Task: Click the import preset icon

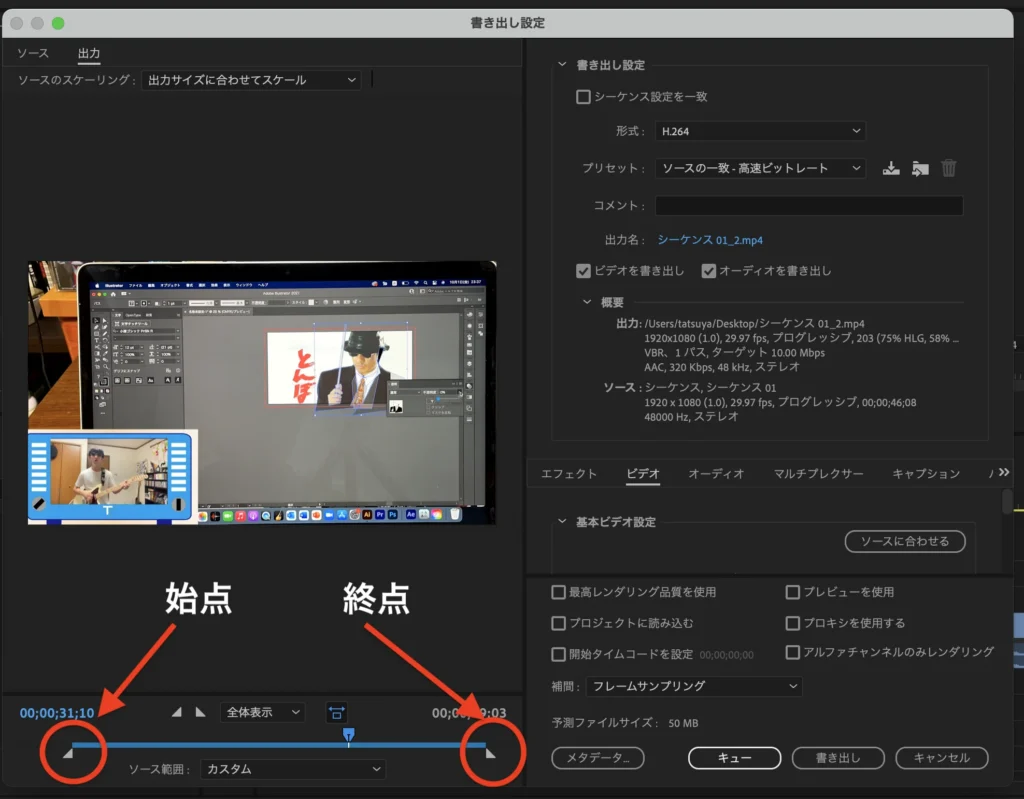Action: click(920, 169)
